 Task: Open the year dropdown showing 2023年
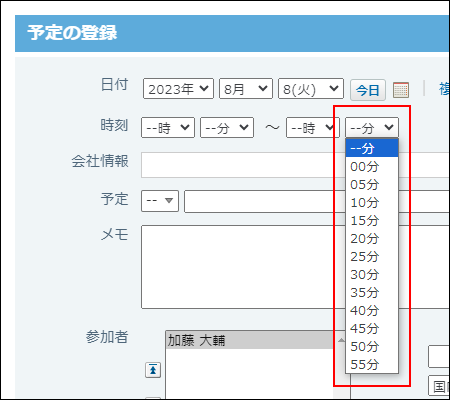coord(178,89)
